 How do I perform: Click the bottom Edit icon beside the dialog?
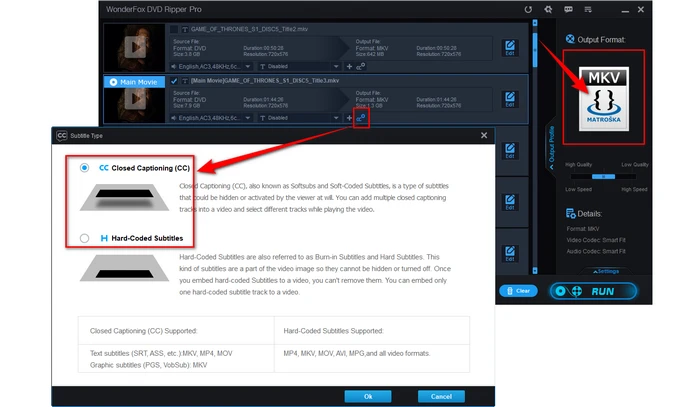(510, 253)
